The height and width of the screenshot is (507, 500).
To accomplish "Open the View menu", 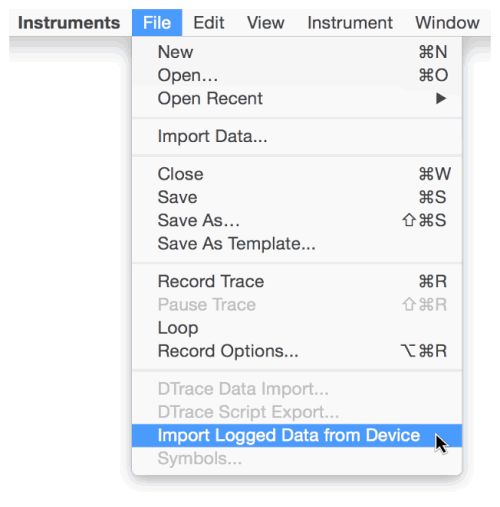I will [x=266, y=23].
